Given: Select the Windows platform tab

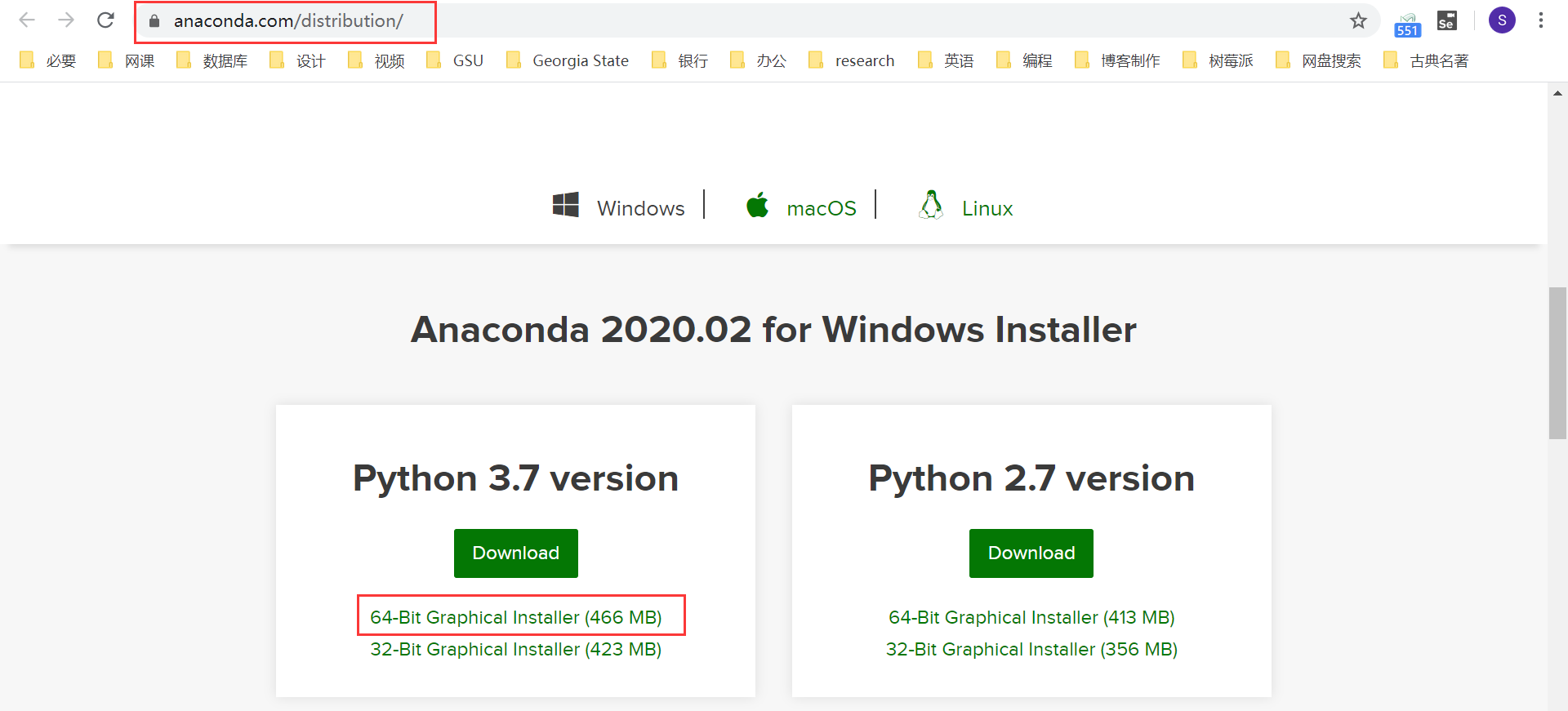Looking at the screenshot, I should coord(619,207).
